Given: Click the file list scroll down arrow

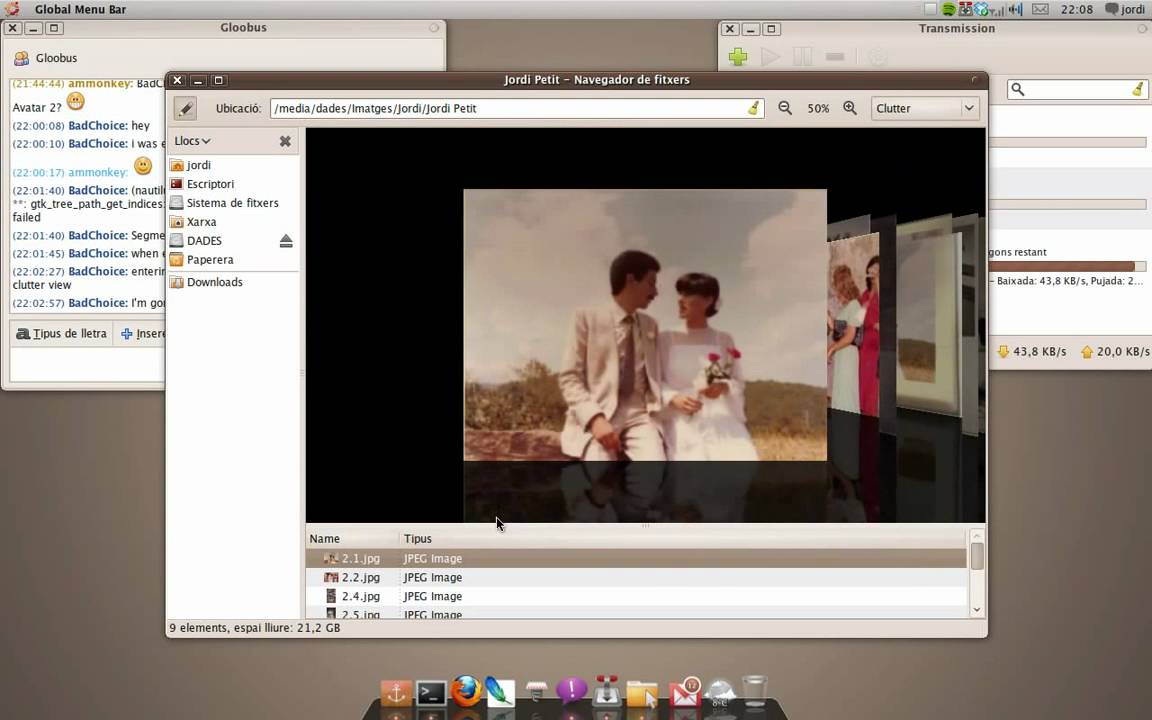Looking at the screenshot, I should [x=976, y=609].
